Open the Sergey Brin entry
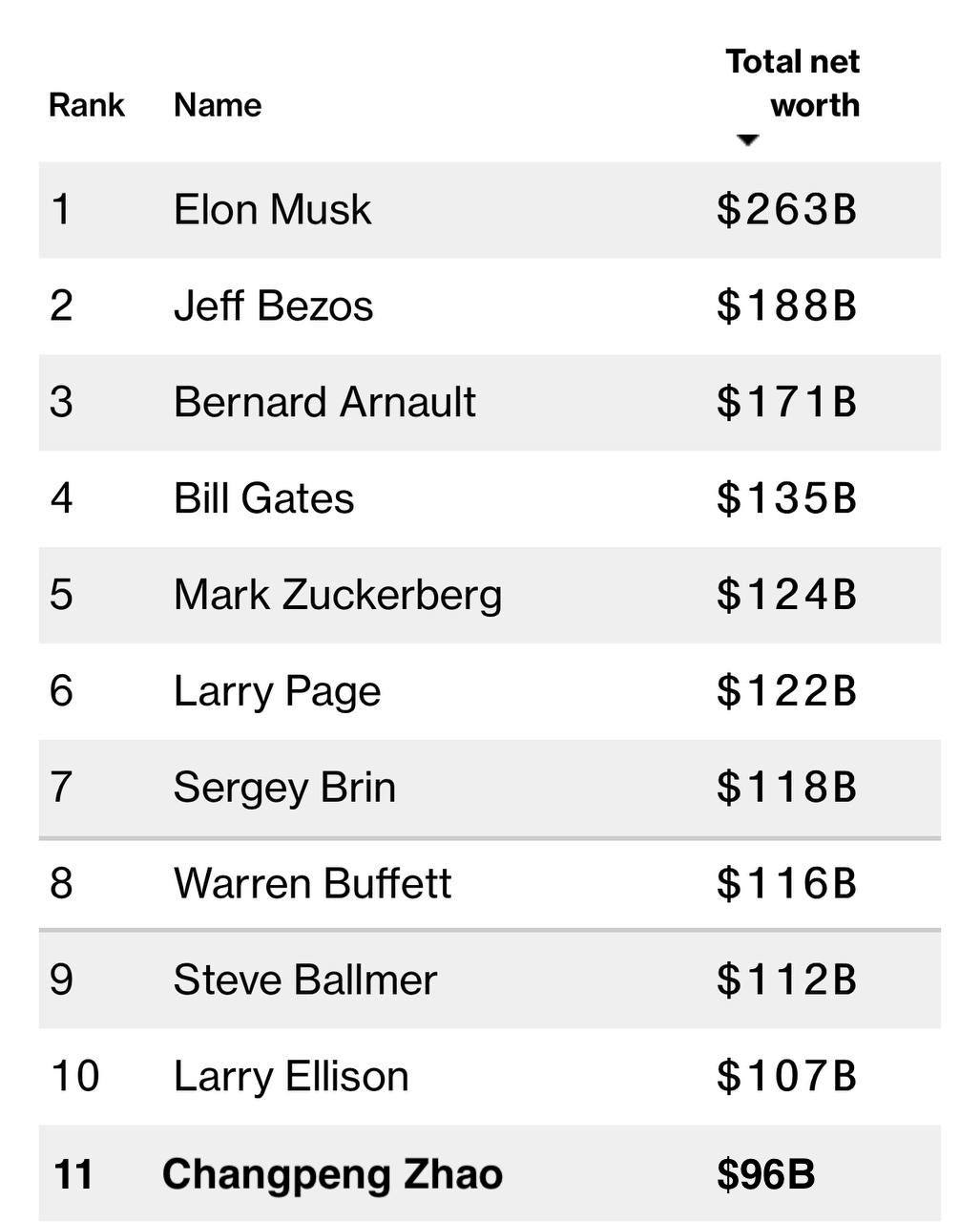Viewport: 980px width, 1222px height. pyautogui.click(x=284, y=788)
